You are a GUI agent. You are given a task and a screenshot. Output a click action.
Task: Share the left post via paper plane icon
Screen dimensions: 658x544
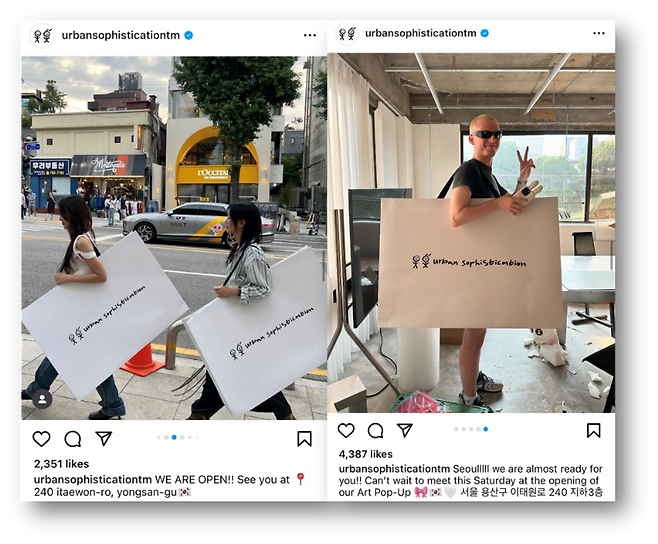pos(103,438)
